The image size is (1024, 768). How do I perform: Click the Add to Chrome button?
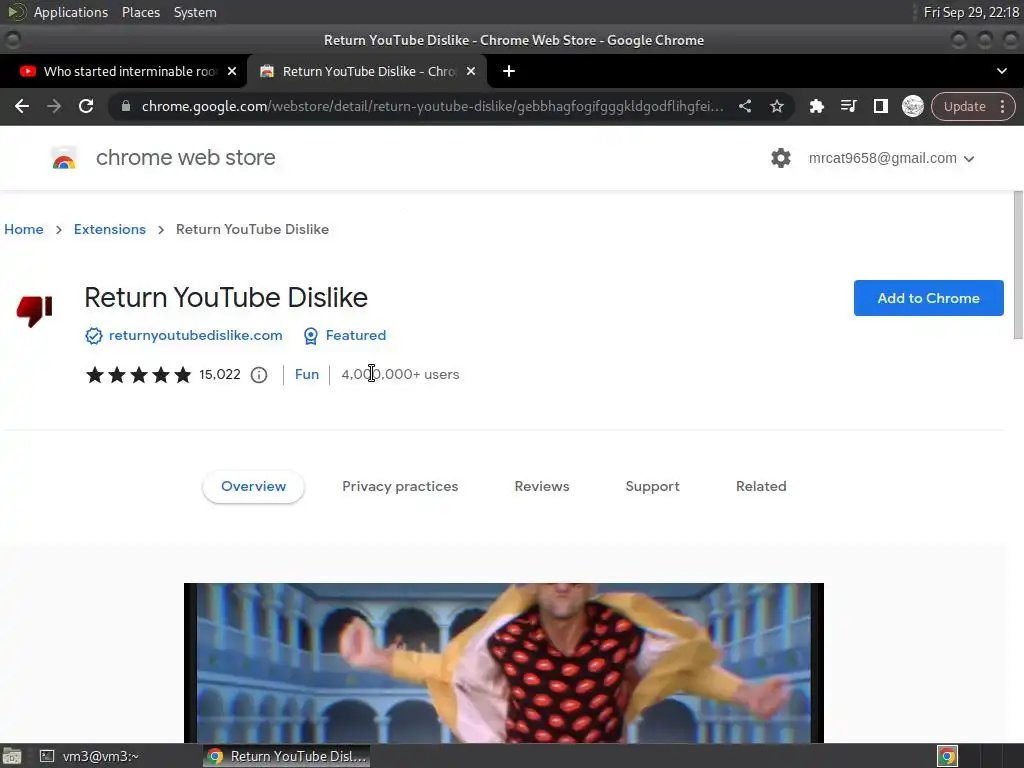[928, 298]
